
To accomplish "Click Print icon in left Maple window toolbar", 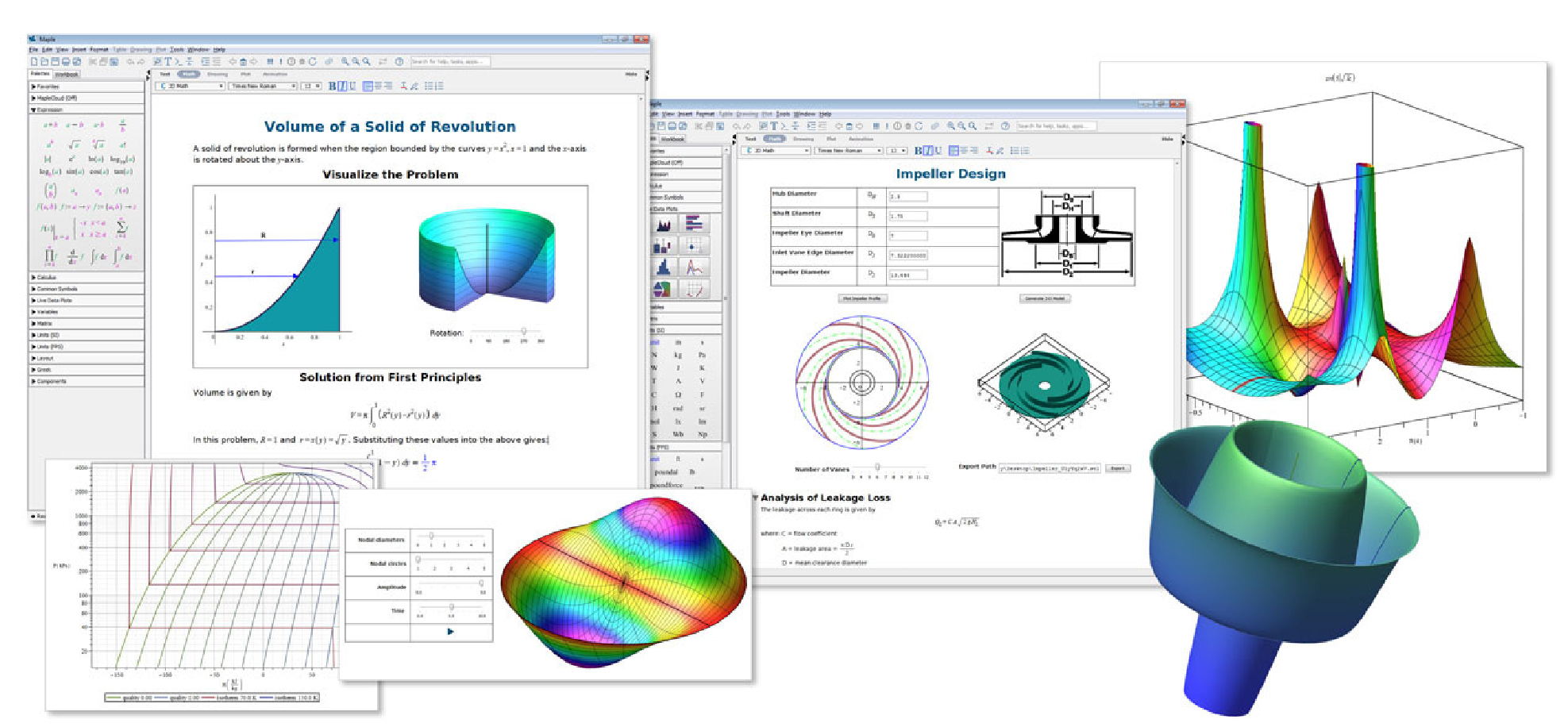I will (66, 61).
